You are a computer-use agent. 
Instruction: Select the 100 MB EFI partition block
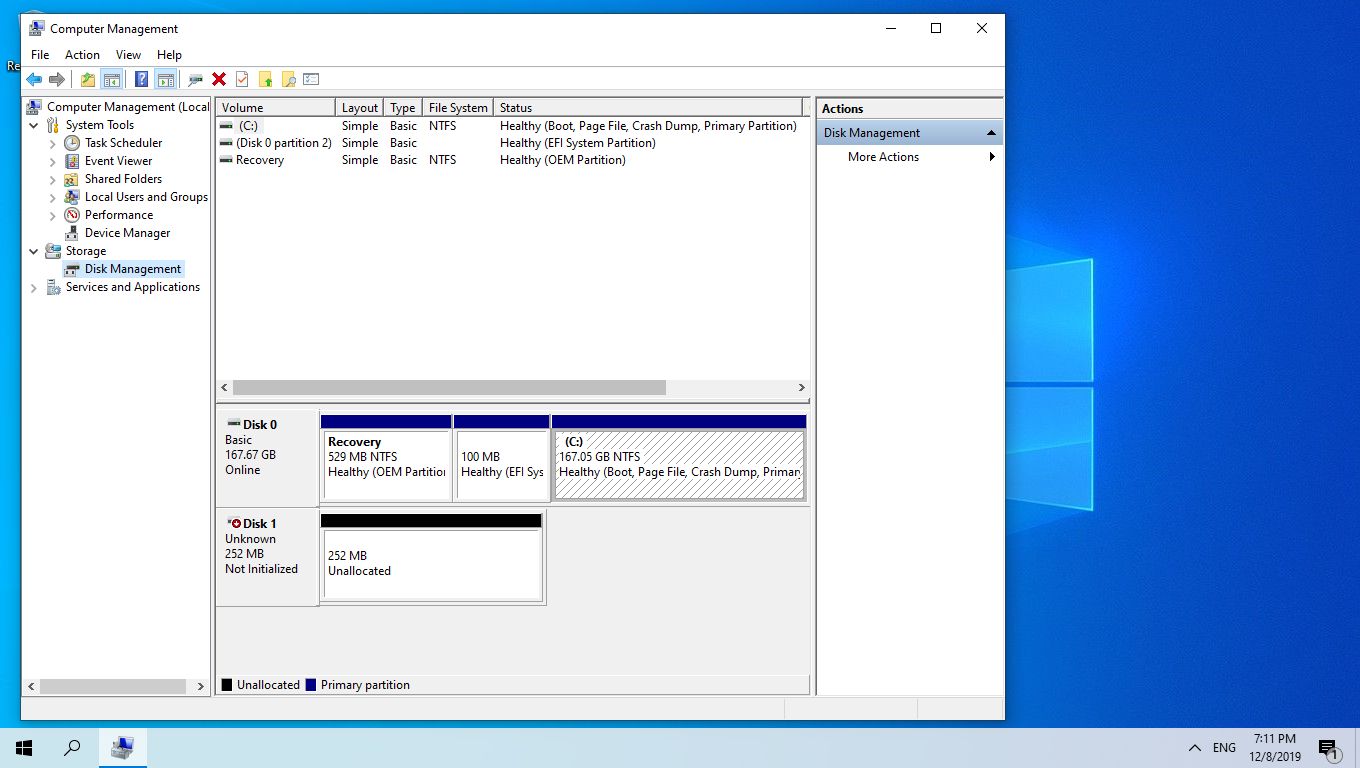(501, 457)
